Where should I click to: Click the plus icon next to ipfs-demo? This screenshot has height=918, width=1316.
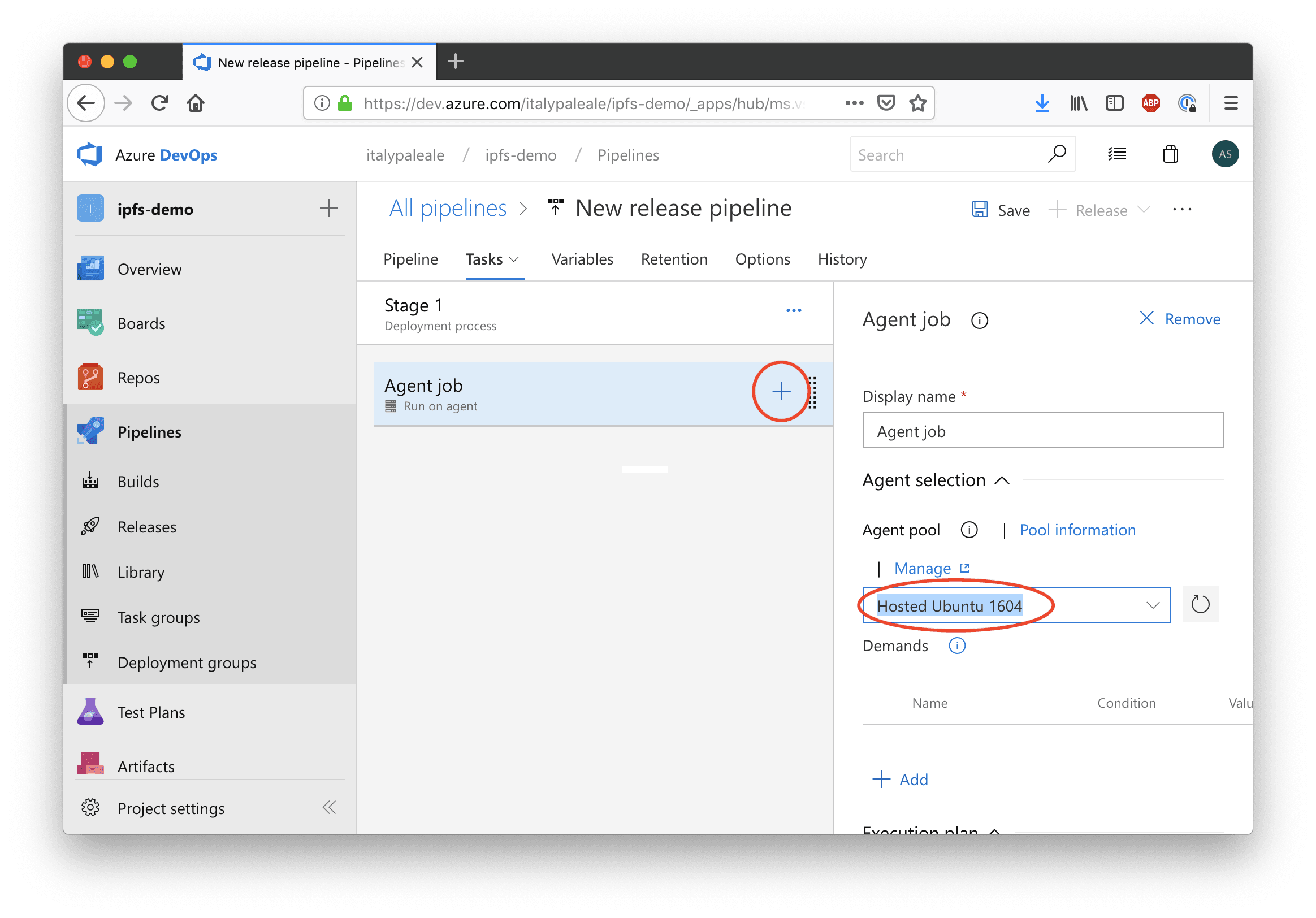pyautogui.click(x=328, y=209)
